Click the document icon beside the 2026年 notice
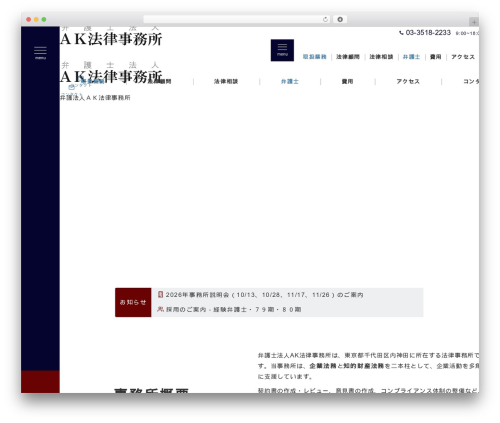This screenshot has width=500, height=423. coord(160,294)
